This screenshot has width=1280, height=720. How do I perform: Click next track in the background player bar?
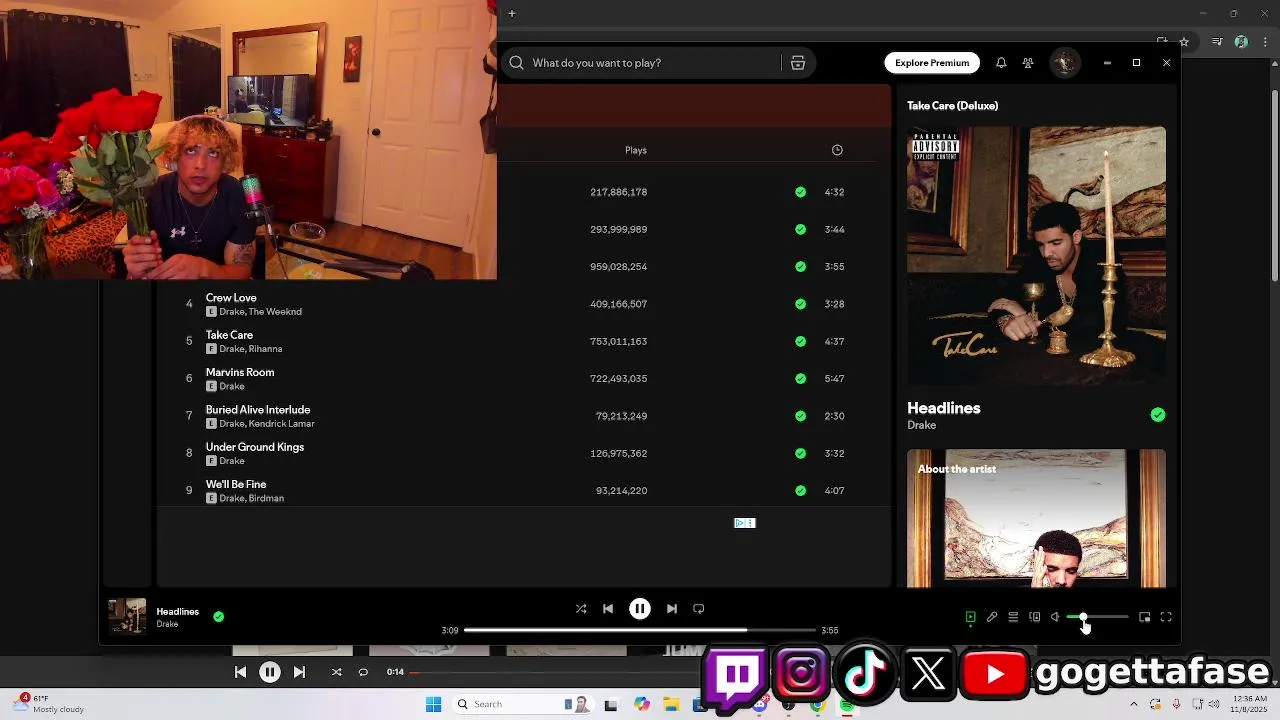(299, 672)
